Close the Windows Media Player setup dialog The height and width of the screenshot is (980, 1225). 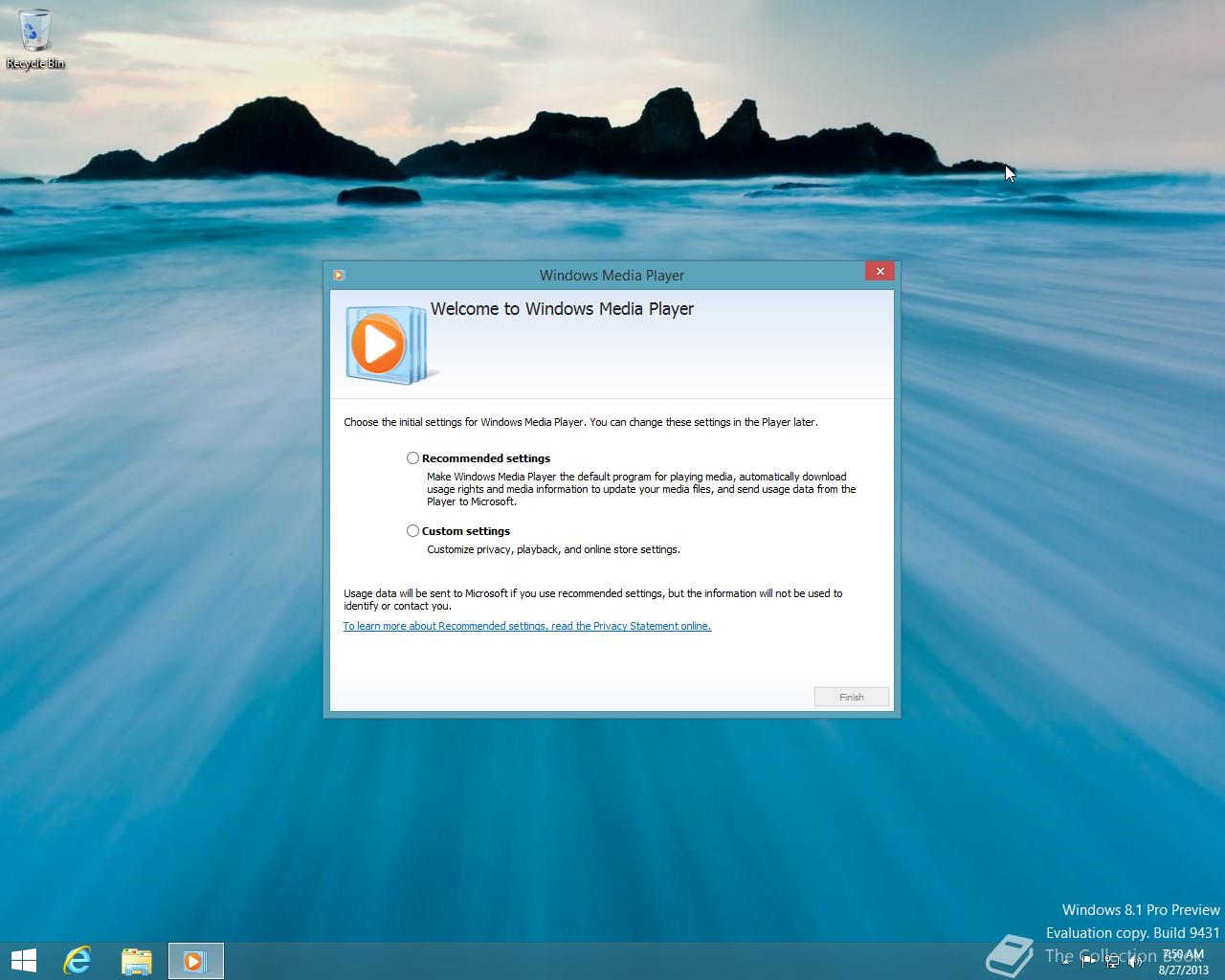(x=880, y=271)
